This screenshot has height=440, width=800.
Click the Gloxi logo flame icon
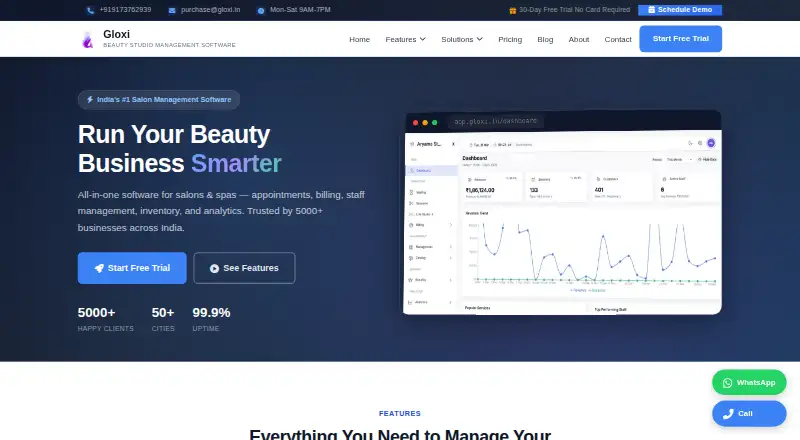[88, 39]
